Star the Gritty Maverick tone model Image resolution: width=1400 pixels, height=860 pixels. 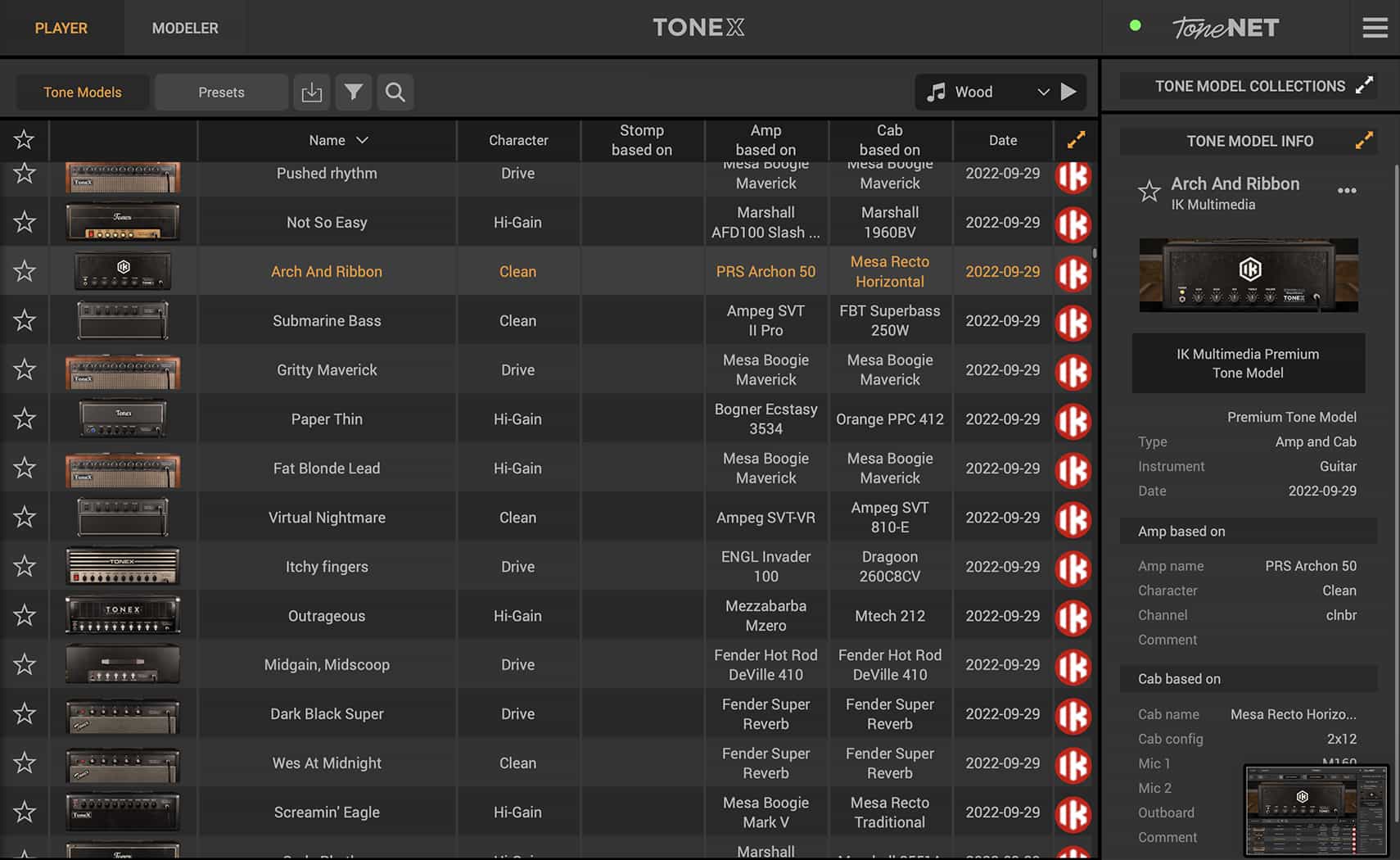(x=25, y=369)
